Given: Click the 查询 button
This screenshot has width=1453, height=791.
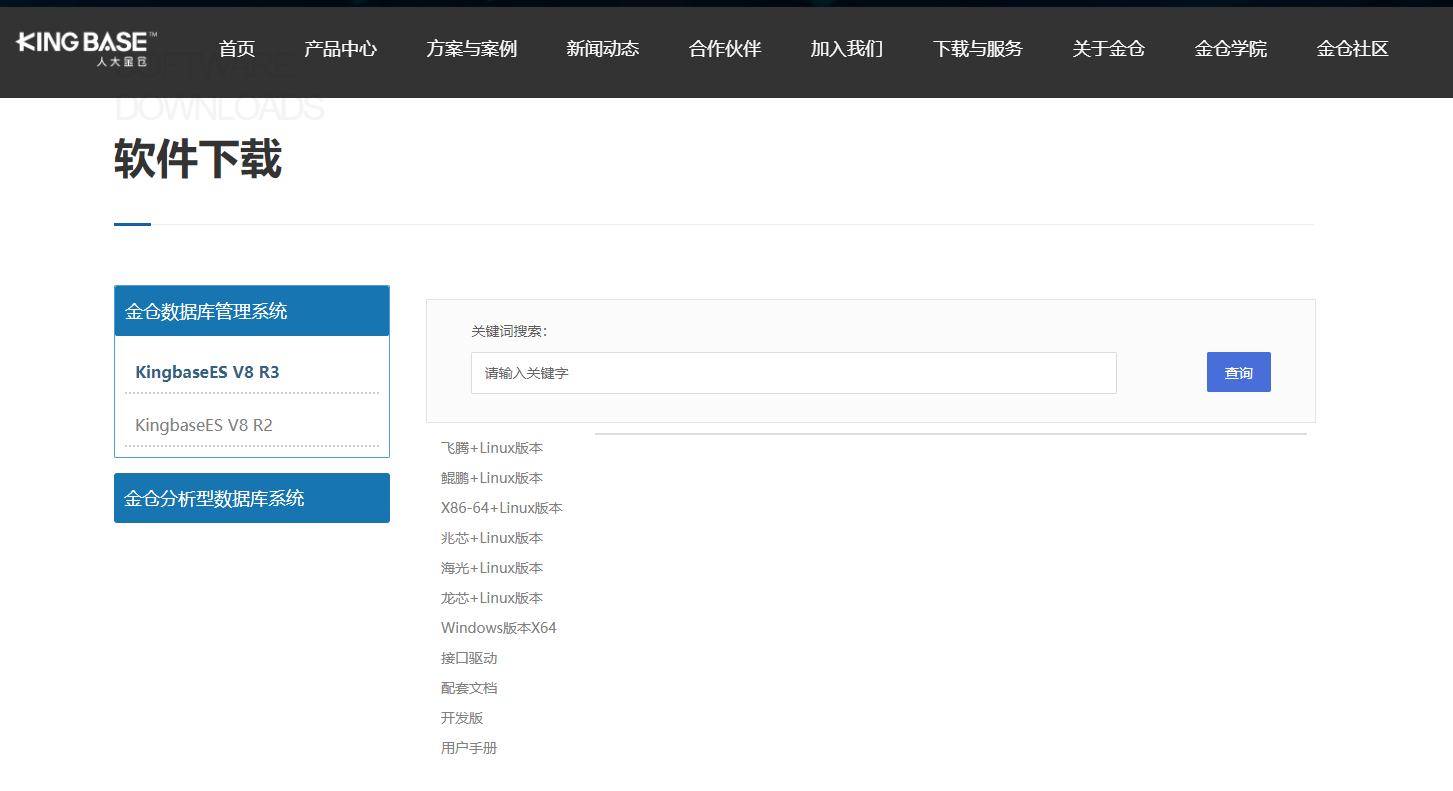Looking at the screenshot, I should (1238, 372).
